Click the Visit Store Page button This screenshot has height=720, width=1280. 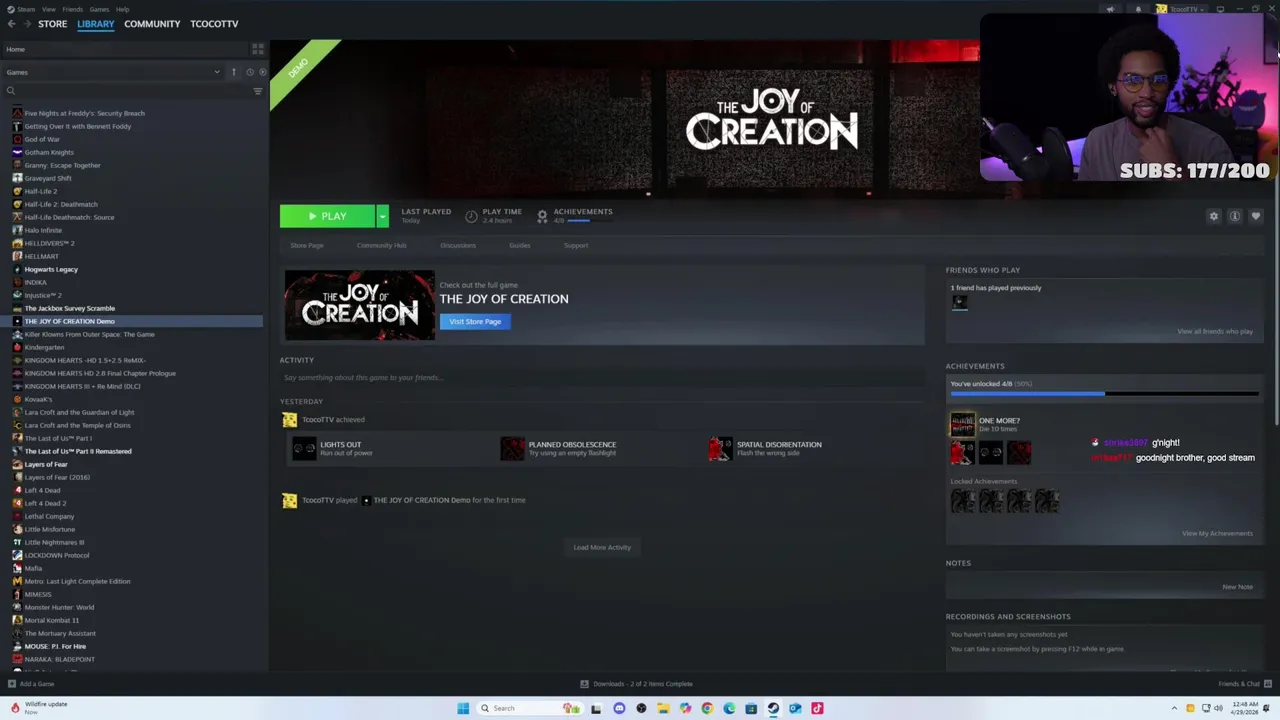(475, 321)
